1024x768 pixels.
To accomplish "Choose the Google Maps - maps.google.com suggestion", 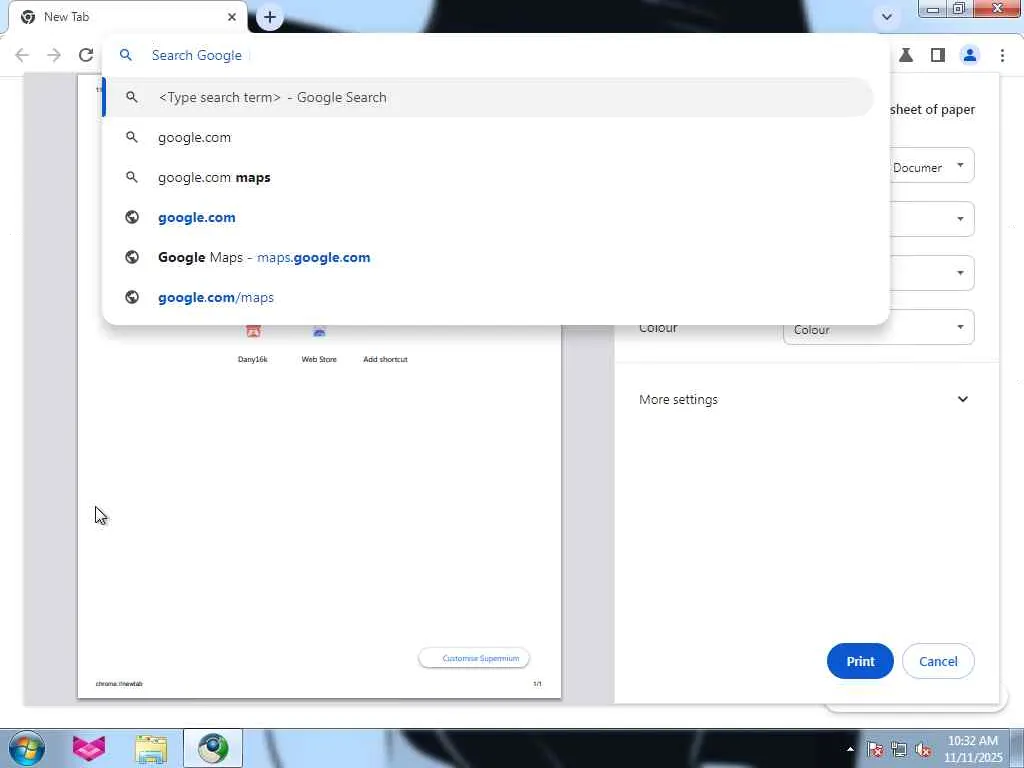I will pos(488,257).
